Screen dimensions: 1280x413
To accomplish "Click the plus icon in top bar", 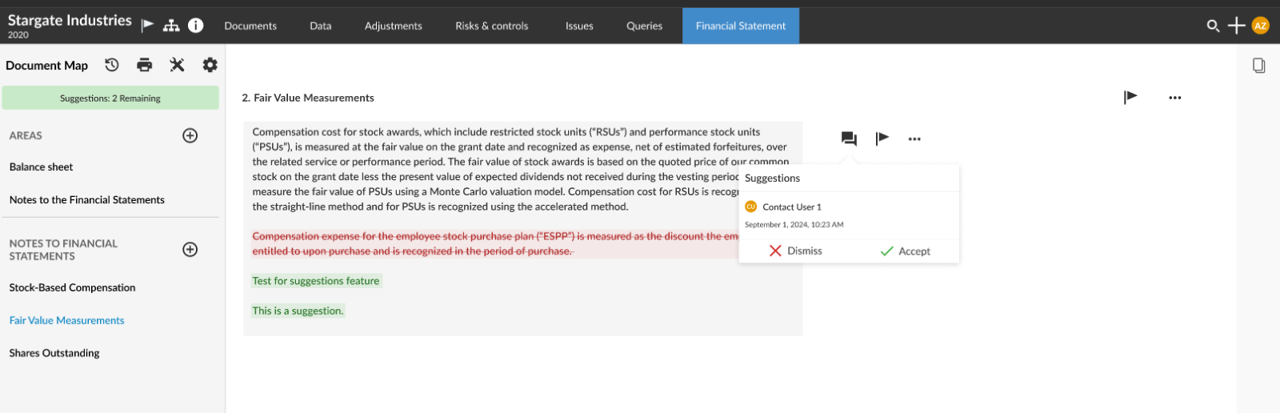I will click(x=1236, y=25).
